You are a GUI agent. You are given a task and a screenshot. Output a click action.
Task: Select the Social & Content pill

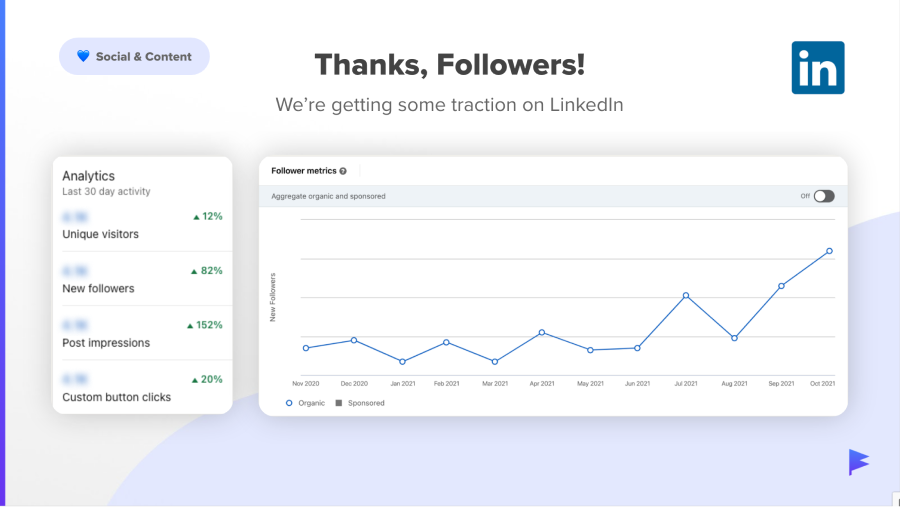[134, 56]
